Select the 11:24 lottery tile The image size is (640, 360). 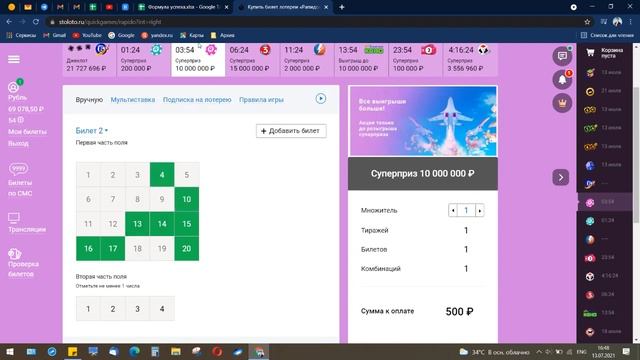pyautogui.click(x=307, y=59)
